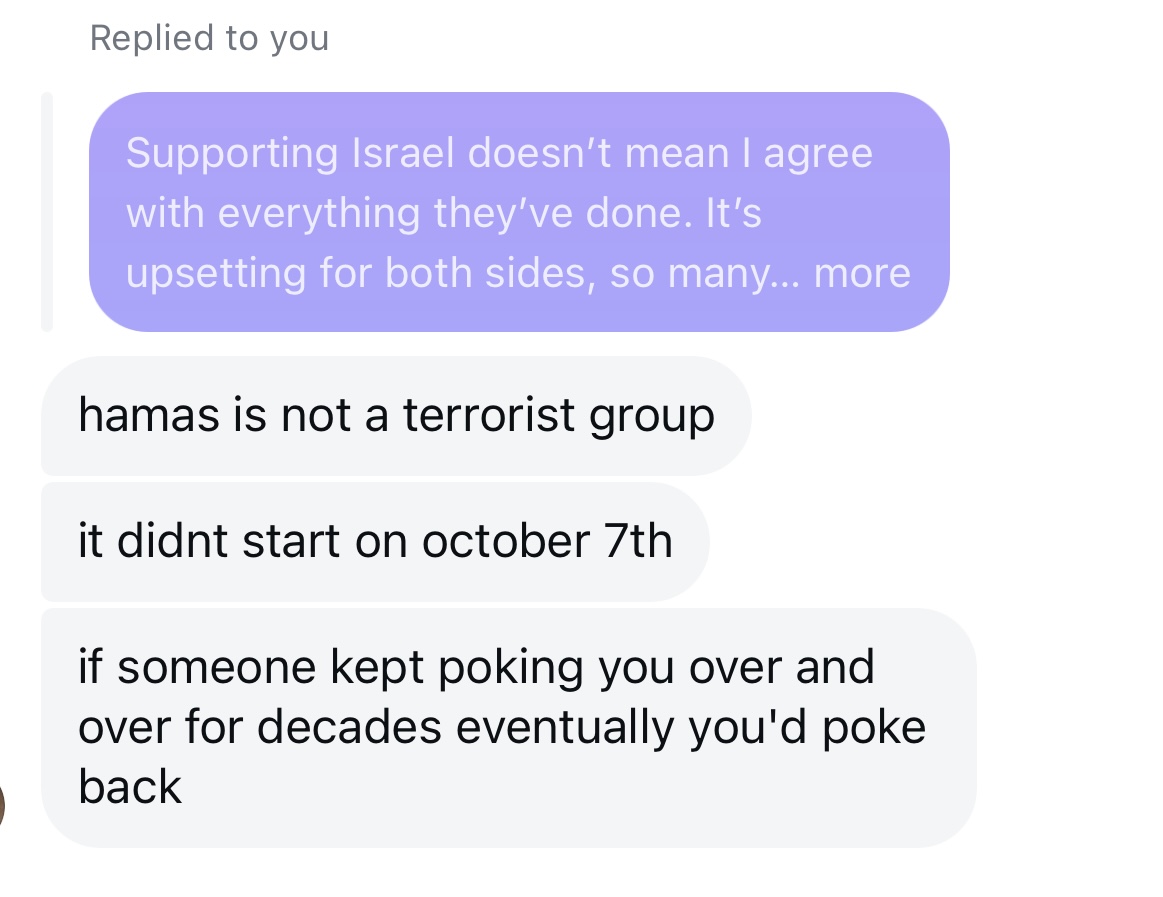1163x897 pixels.
Task: Tap 'it didnt start' text in second bubble
Action: [210, 541]
